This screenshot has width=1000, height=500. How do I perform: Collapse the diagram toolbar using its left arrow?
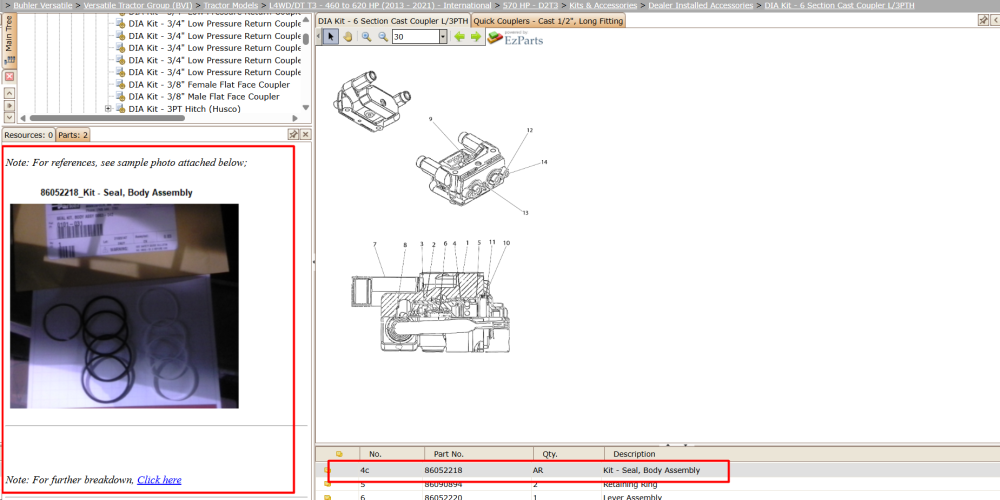(319, 37)
